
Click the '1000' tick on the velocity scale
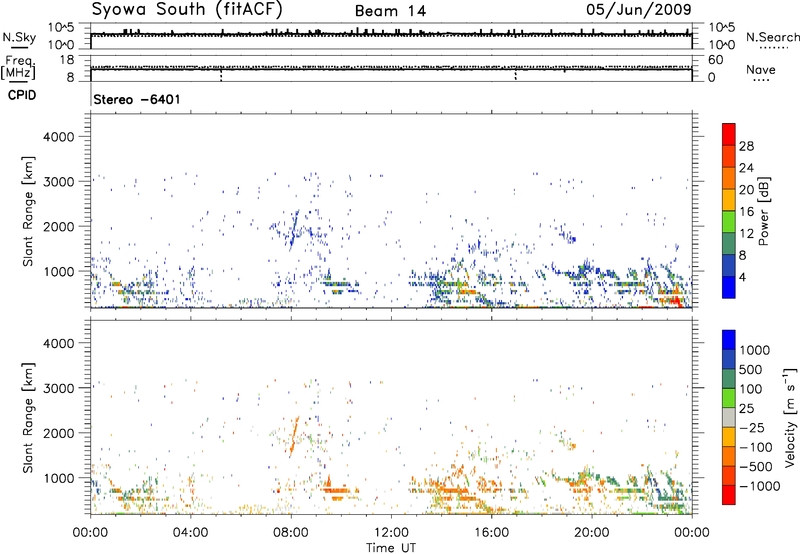(754, 350)
